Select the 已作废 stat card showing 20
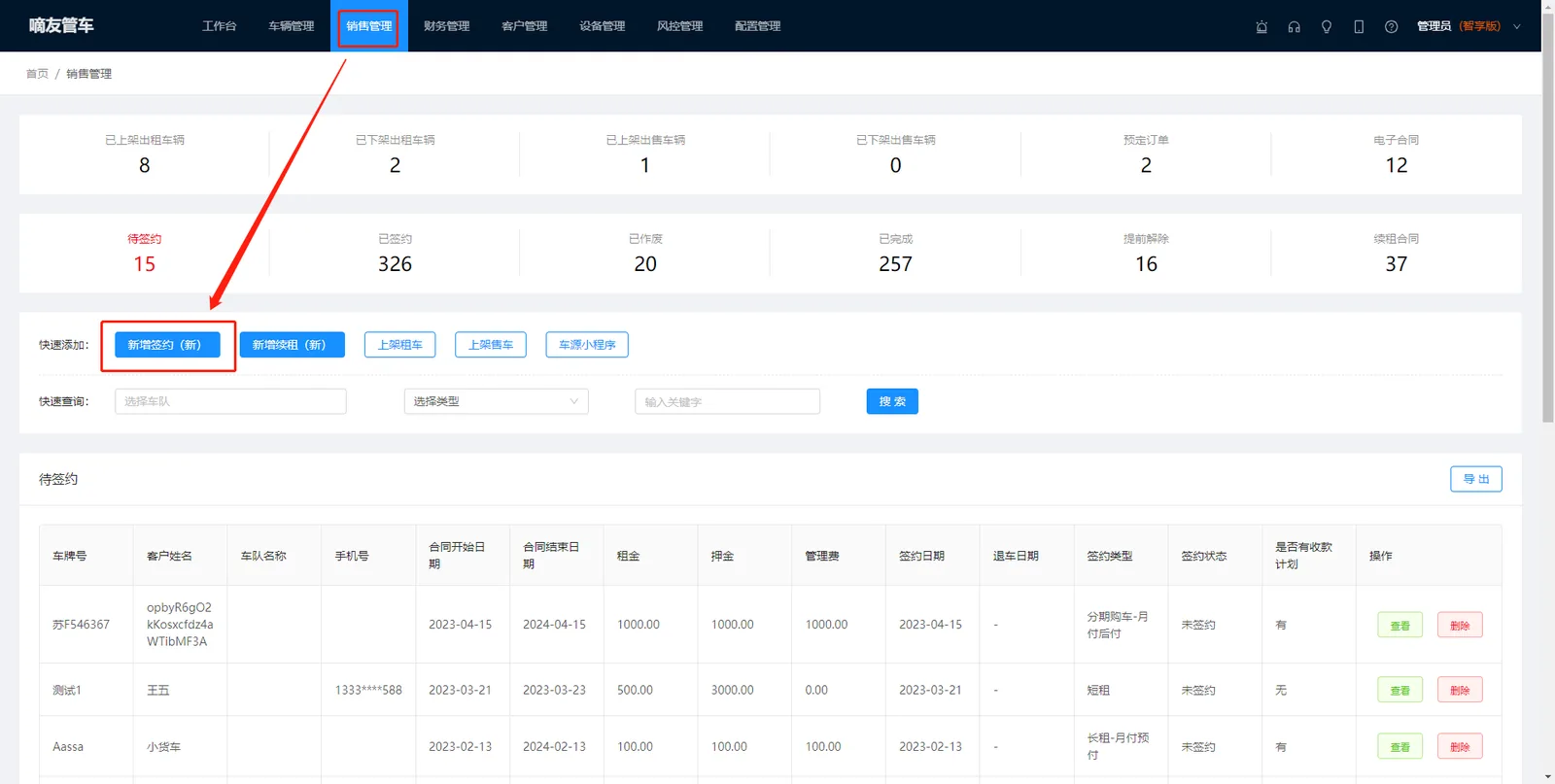This screenshot has height=784, width=1555. [645, 253]
